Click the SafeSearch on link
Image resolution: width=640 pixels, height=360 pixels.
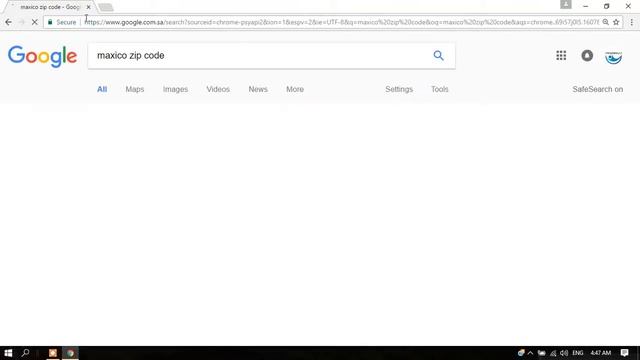(x=598, y=89)
